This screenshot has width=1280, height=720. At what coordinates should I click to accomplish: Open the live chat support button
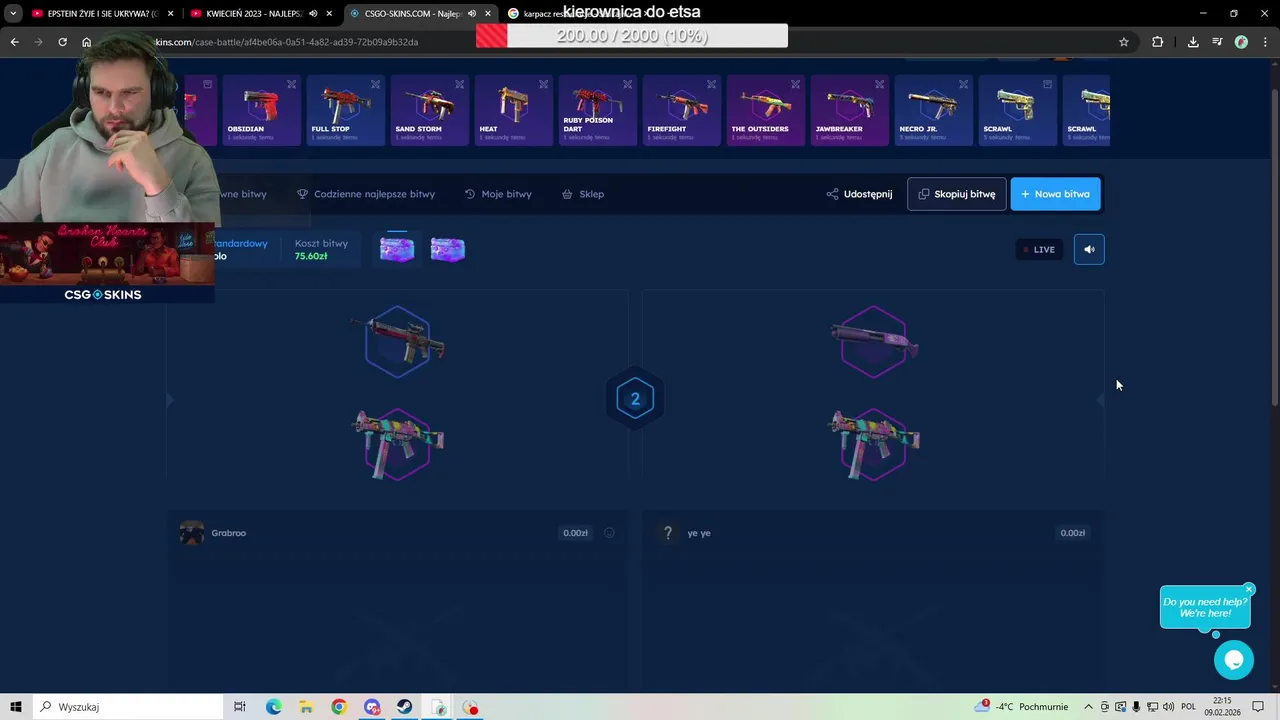click(1234, 661)
